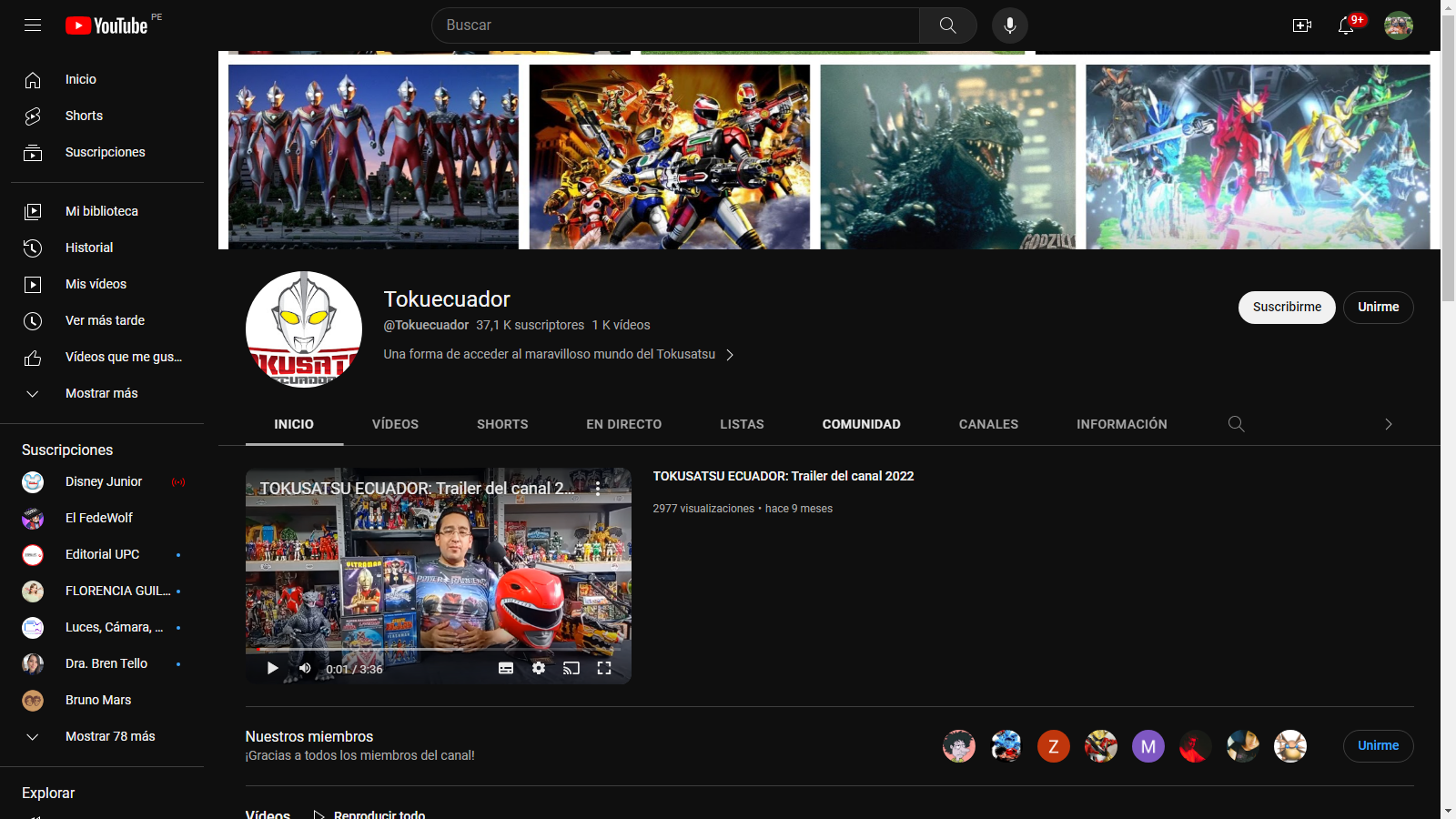Search within channel magnifier icon
1456x819 pixels.
tap(1236, 424)
